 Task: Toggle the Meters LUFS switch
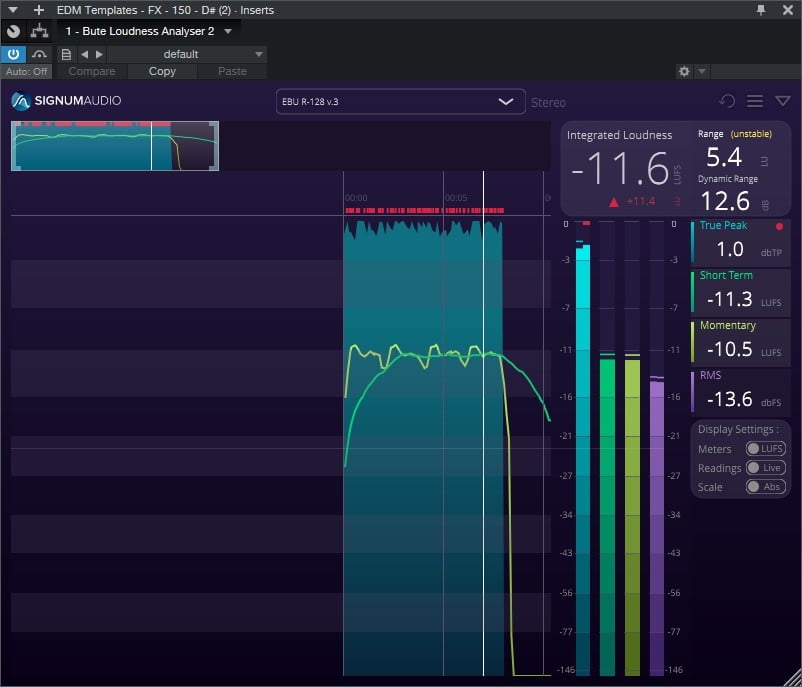click(x=766, y=449)
